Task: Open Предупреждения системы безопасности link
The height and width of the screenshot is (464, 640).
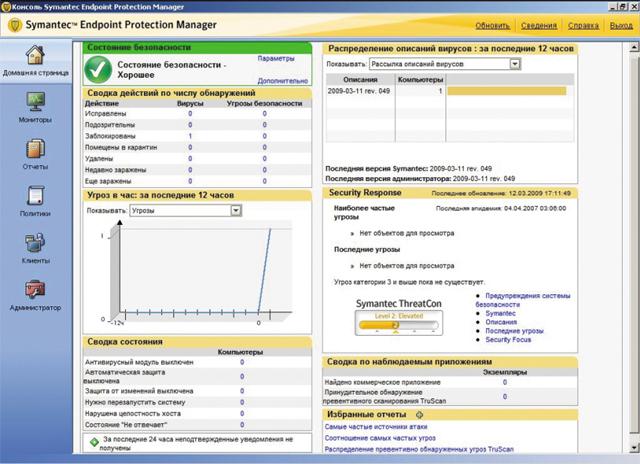Action: (523, 300)
